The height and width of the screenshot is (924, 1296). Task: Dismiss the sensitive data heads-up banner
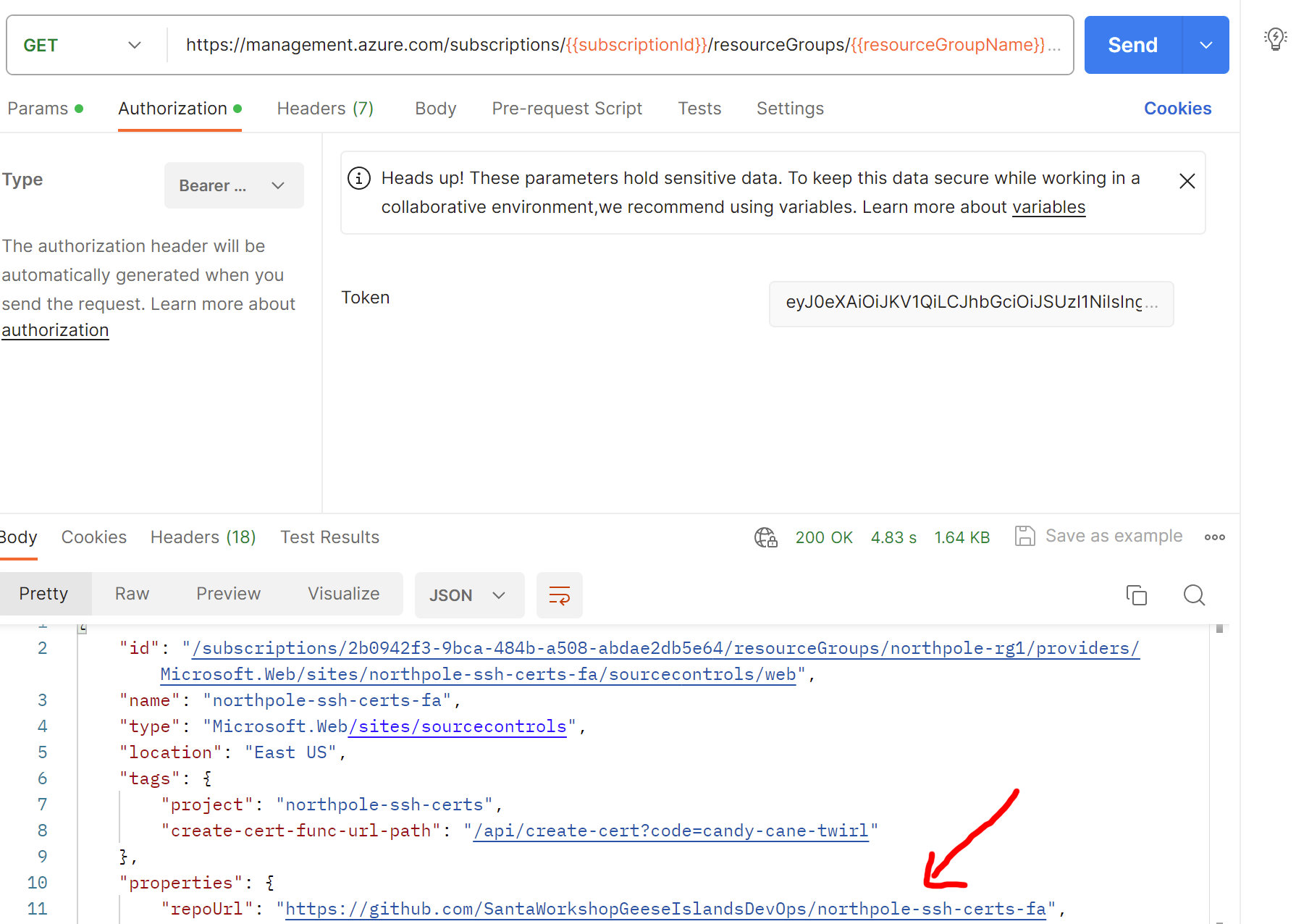[x=1187, y=181]
